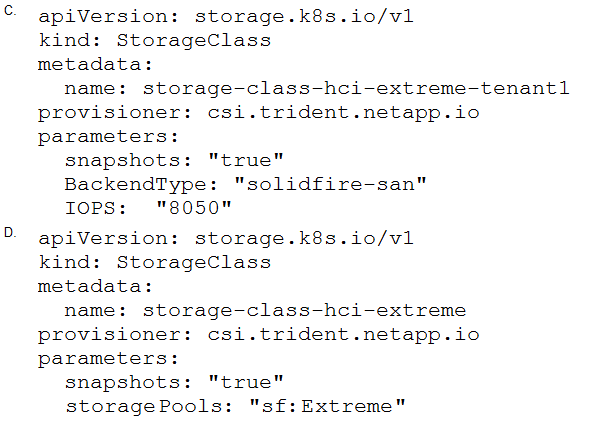
Task: Click snapshots: "true" in option C
Action: tap(174, 161)
